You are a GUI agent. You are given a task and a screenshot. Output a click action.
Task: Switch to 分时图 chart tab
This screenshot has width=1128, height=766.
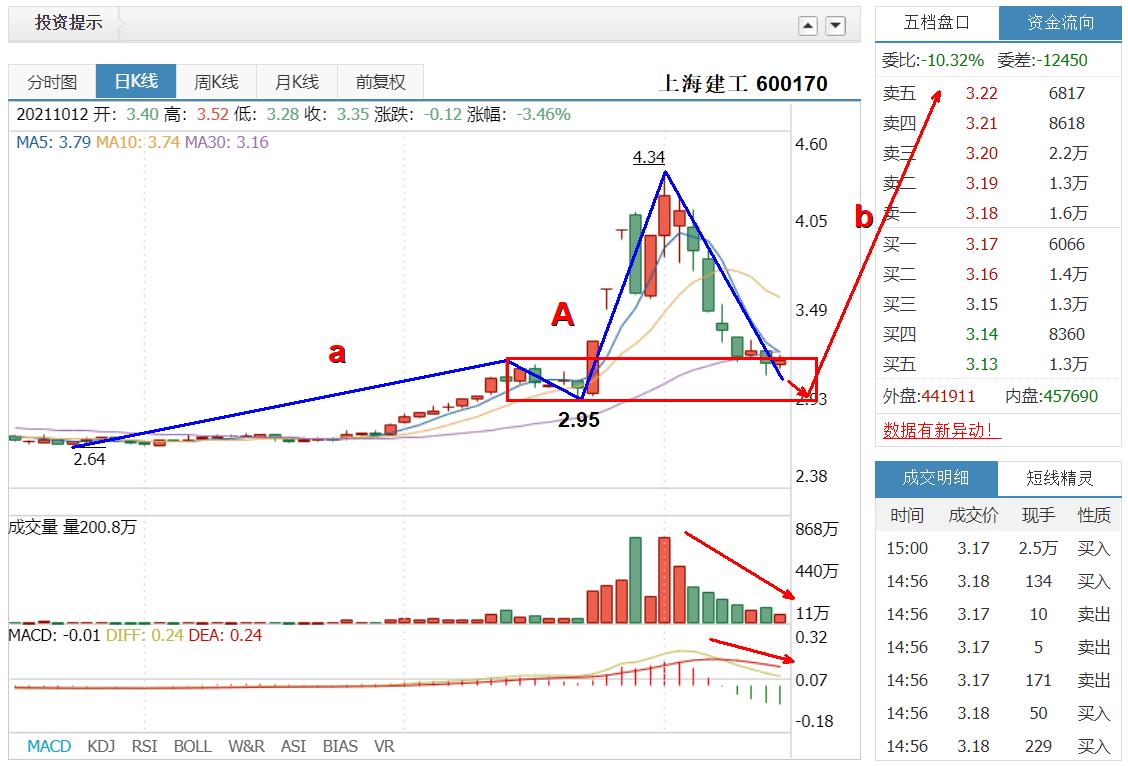click(52, 82)
